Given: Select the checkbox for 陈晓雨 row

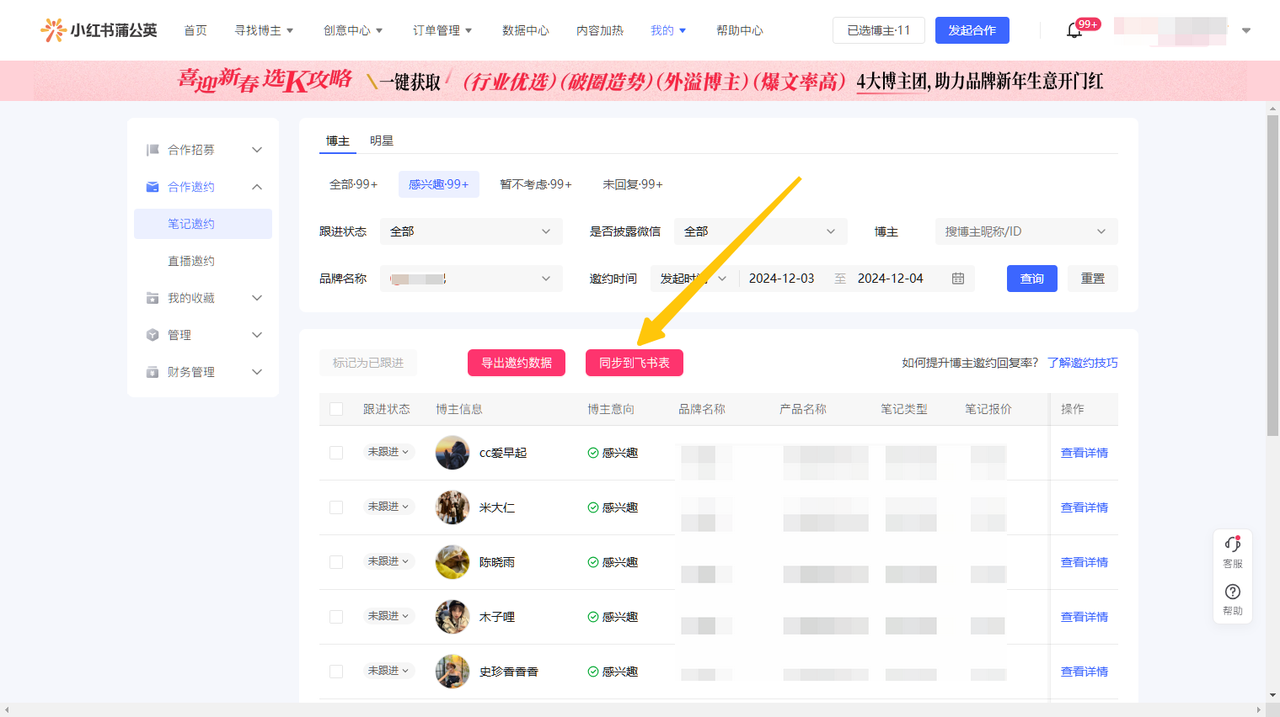Looking at the screenshot, I should click(x=336, y=562).
